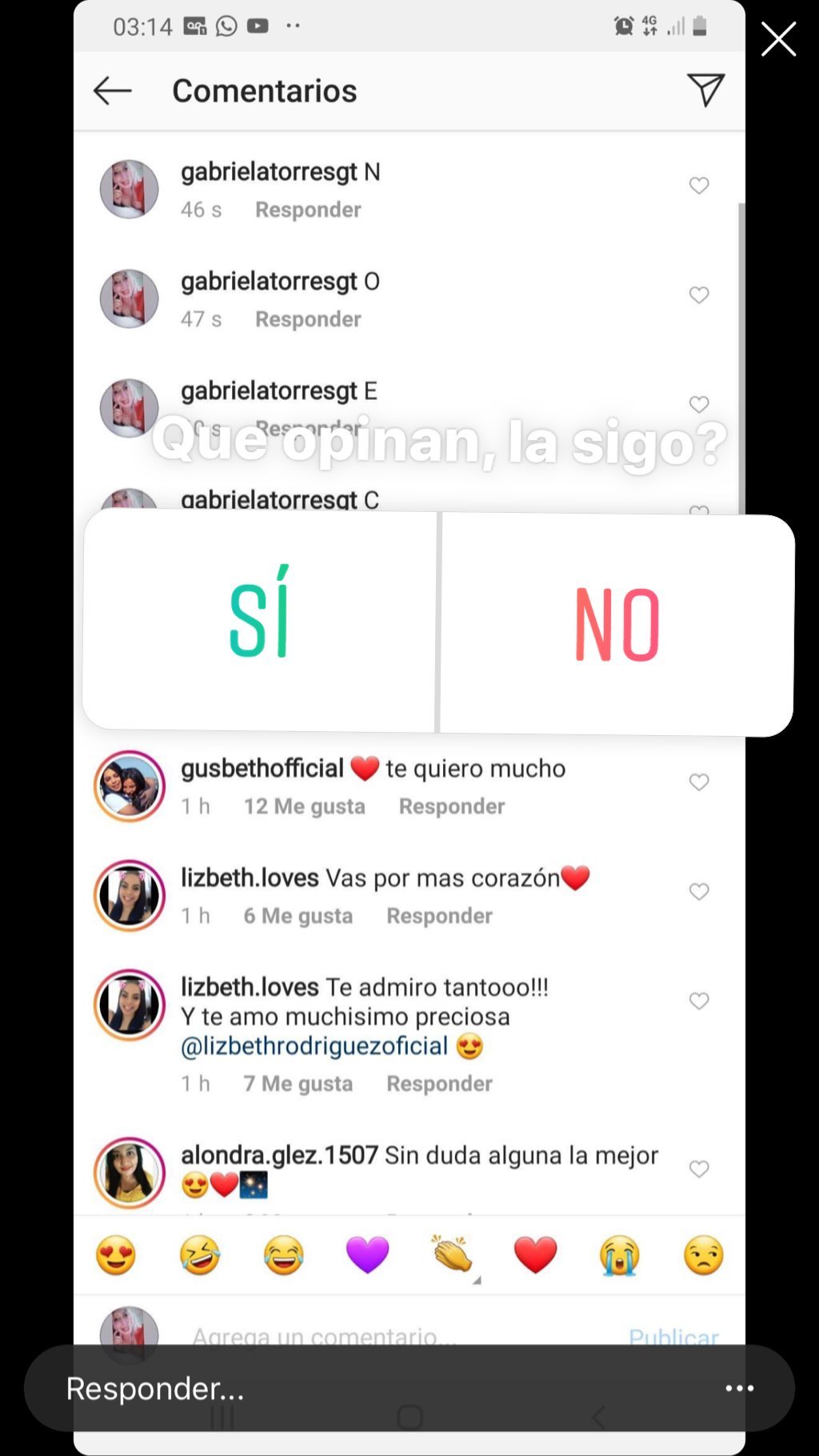This screenshot has width=819, height=1456.
Task: Like the "Vas por mas corazón" comment
Action: [x=699, y=892]
